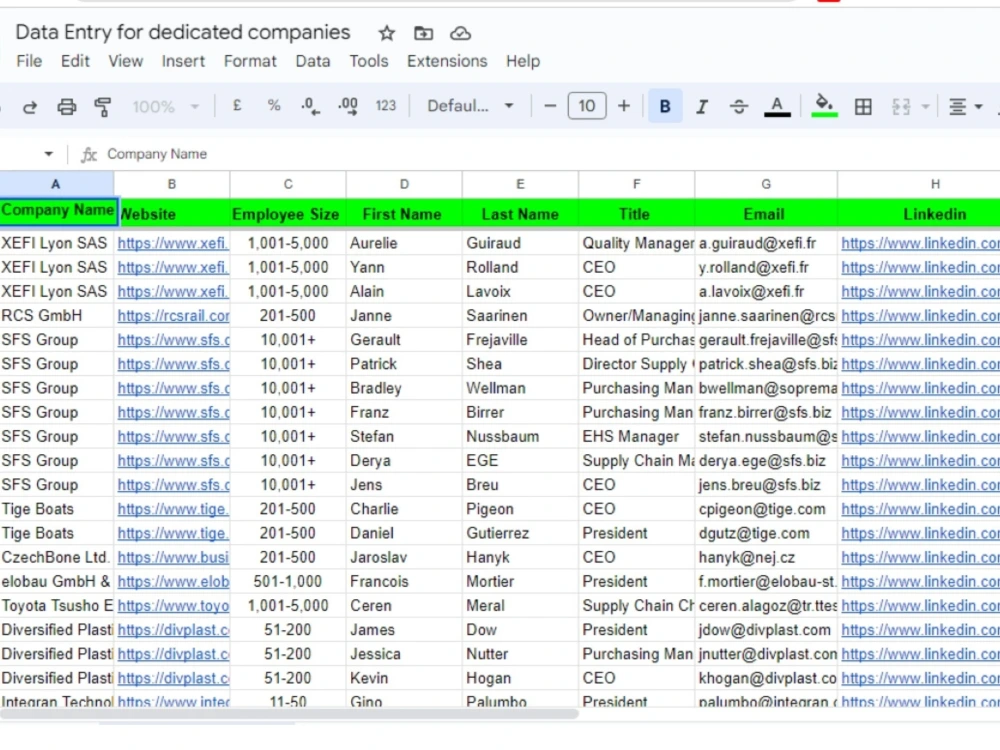Click the Merge cells icon
Screen dimensions: 1000x750
[902, 106]
